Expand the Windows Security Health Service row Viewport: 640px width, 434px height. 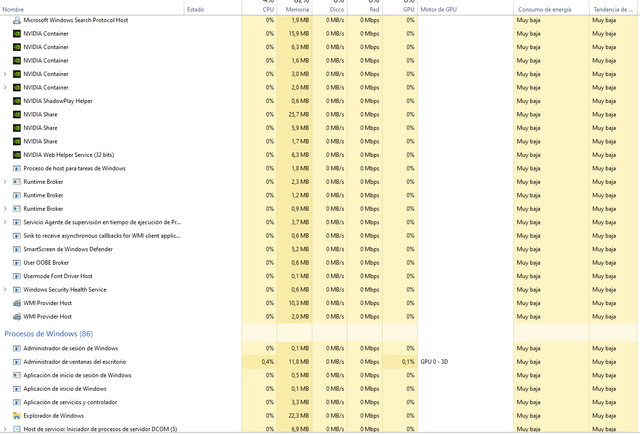pos(5,289)
